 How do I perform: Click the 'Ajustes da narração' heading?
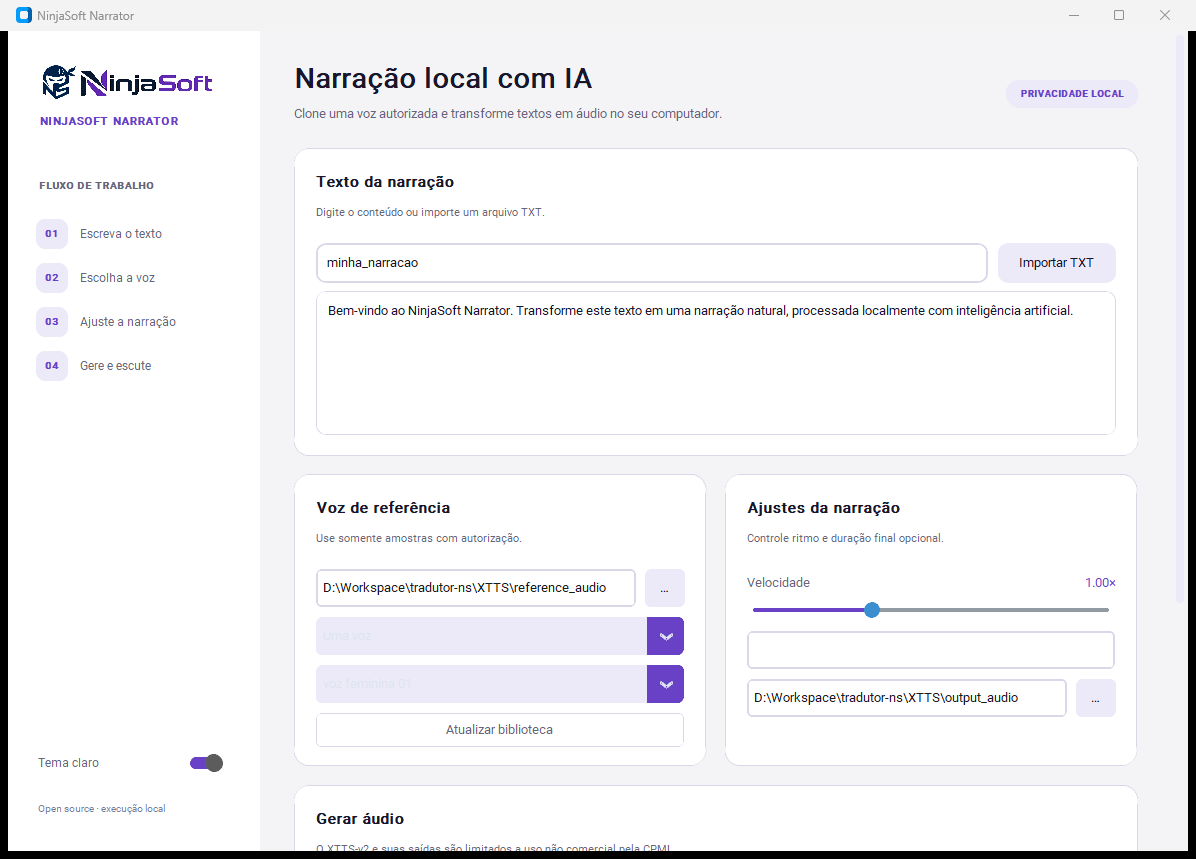pos(824,508)
